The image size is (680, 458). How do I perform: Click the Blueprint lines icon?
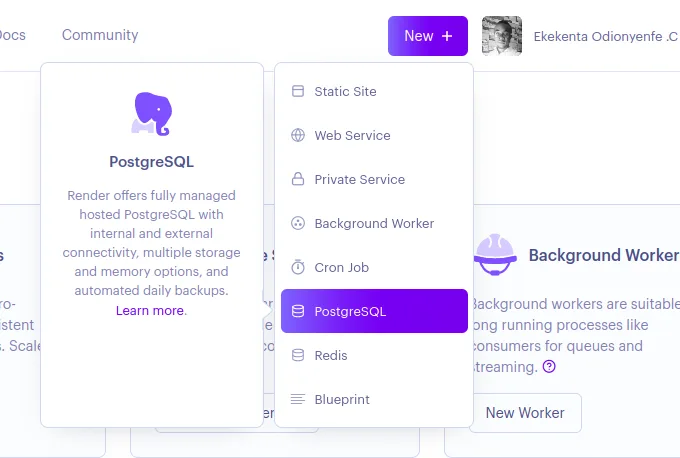[298, 399]
